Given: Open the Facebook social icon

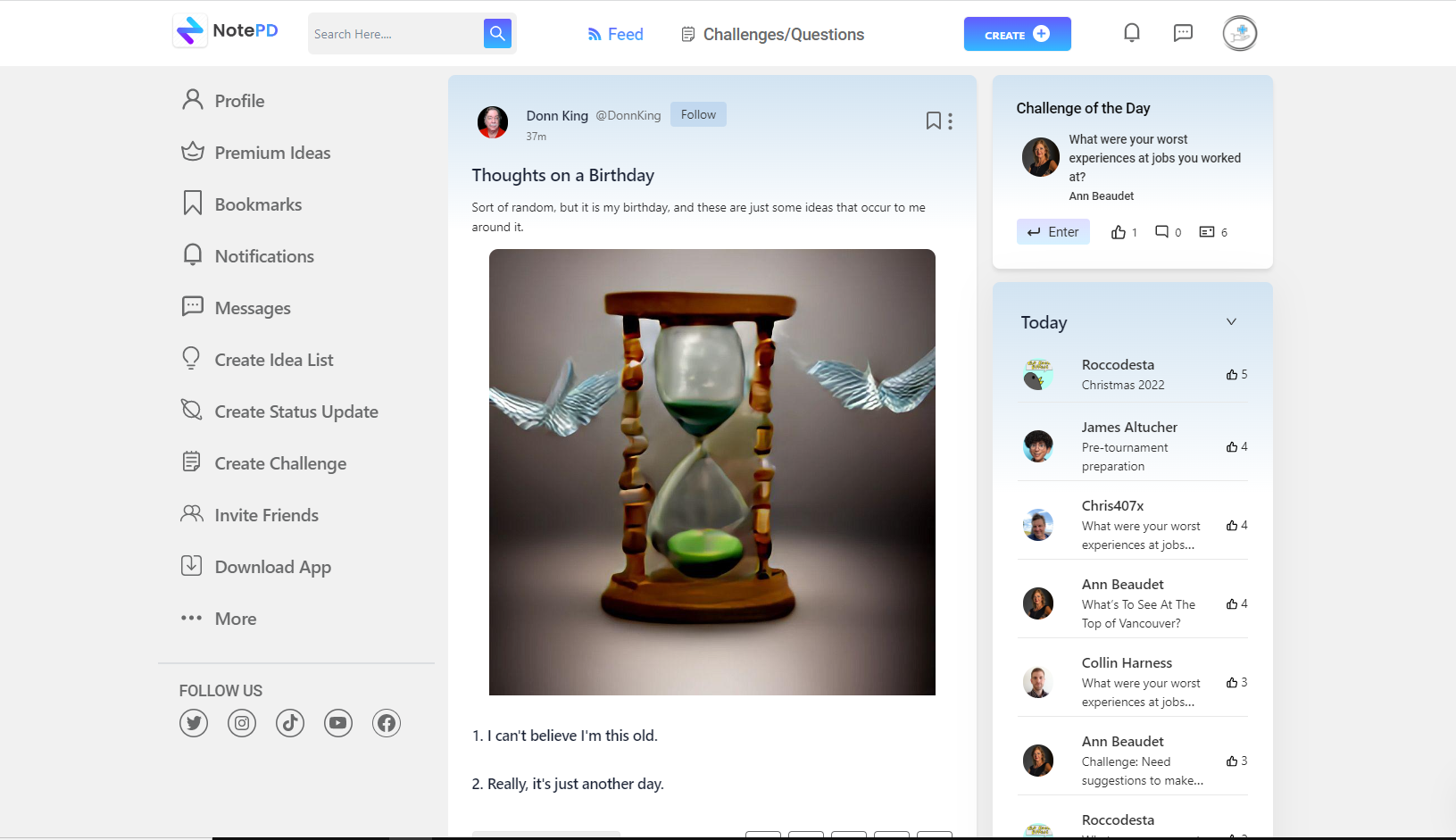Looking at the screenshot, I should click(x=387, y=723).
